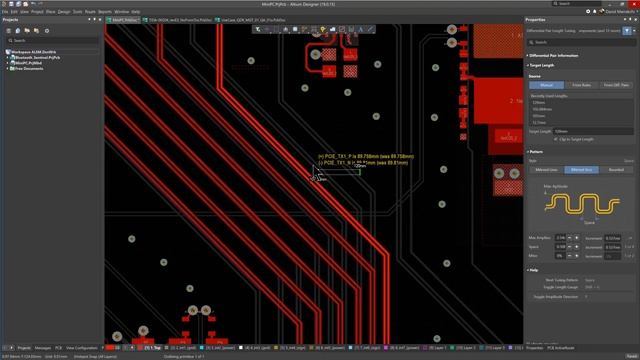Expand the MiniPC project node
The image size is (640, 360).
(7, 63)
